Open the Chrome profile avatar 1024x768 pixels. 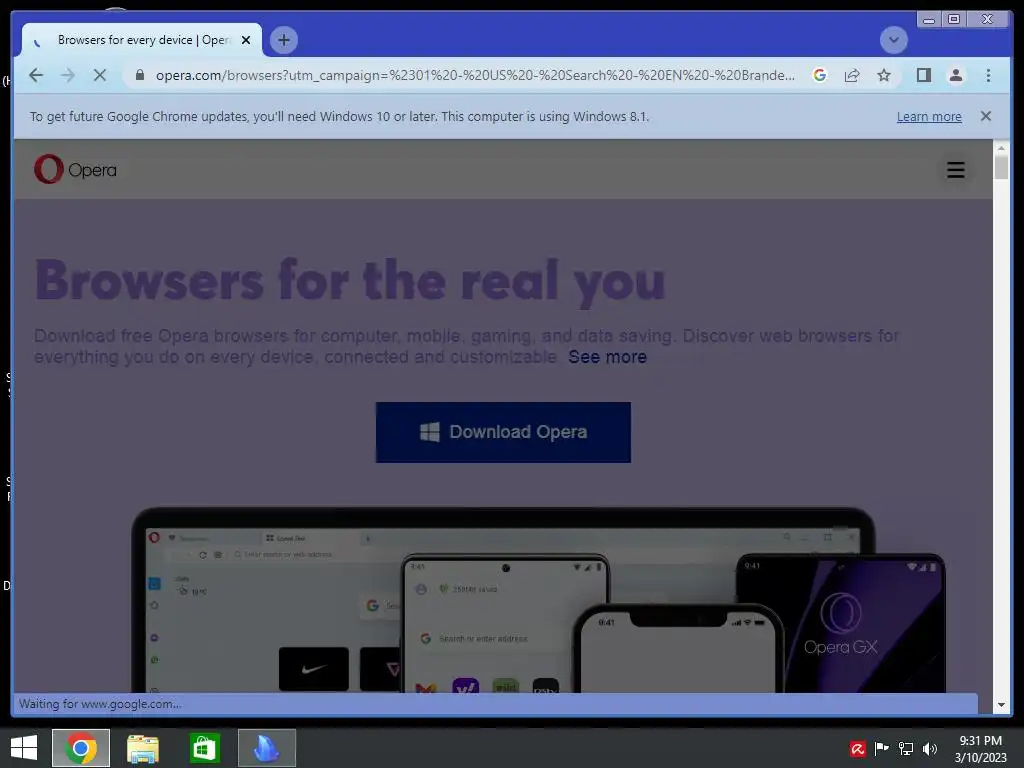click(955, 75)
